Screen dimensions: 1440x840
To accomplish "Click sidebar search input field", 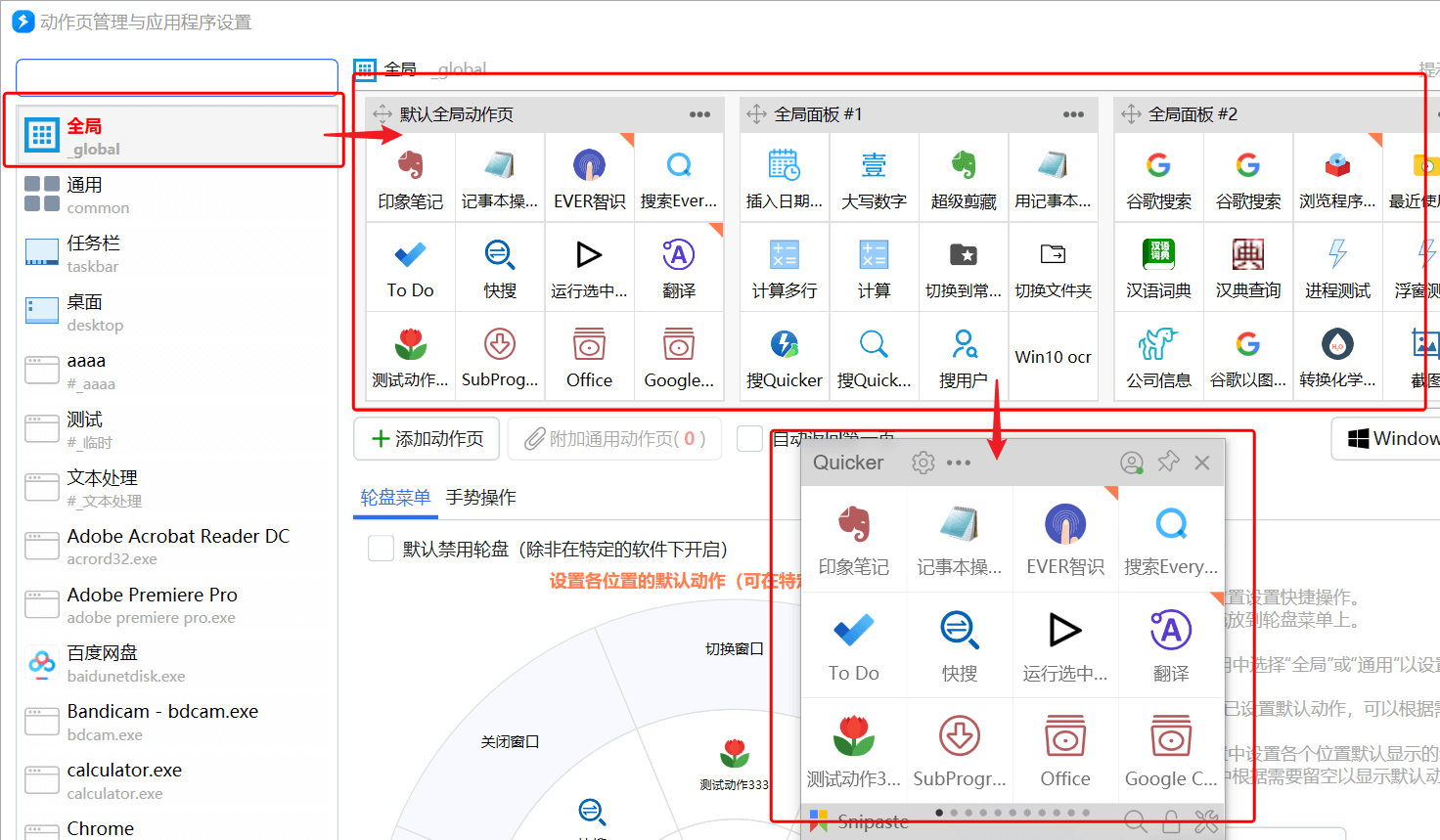I will click(x=177, y=76).
